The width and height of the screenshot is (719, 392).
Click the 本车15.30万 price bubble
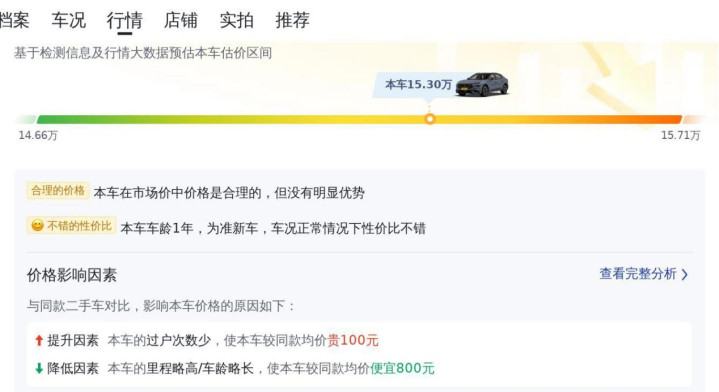(x=418, y=84)
